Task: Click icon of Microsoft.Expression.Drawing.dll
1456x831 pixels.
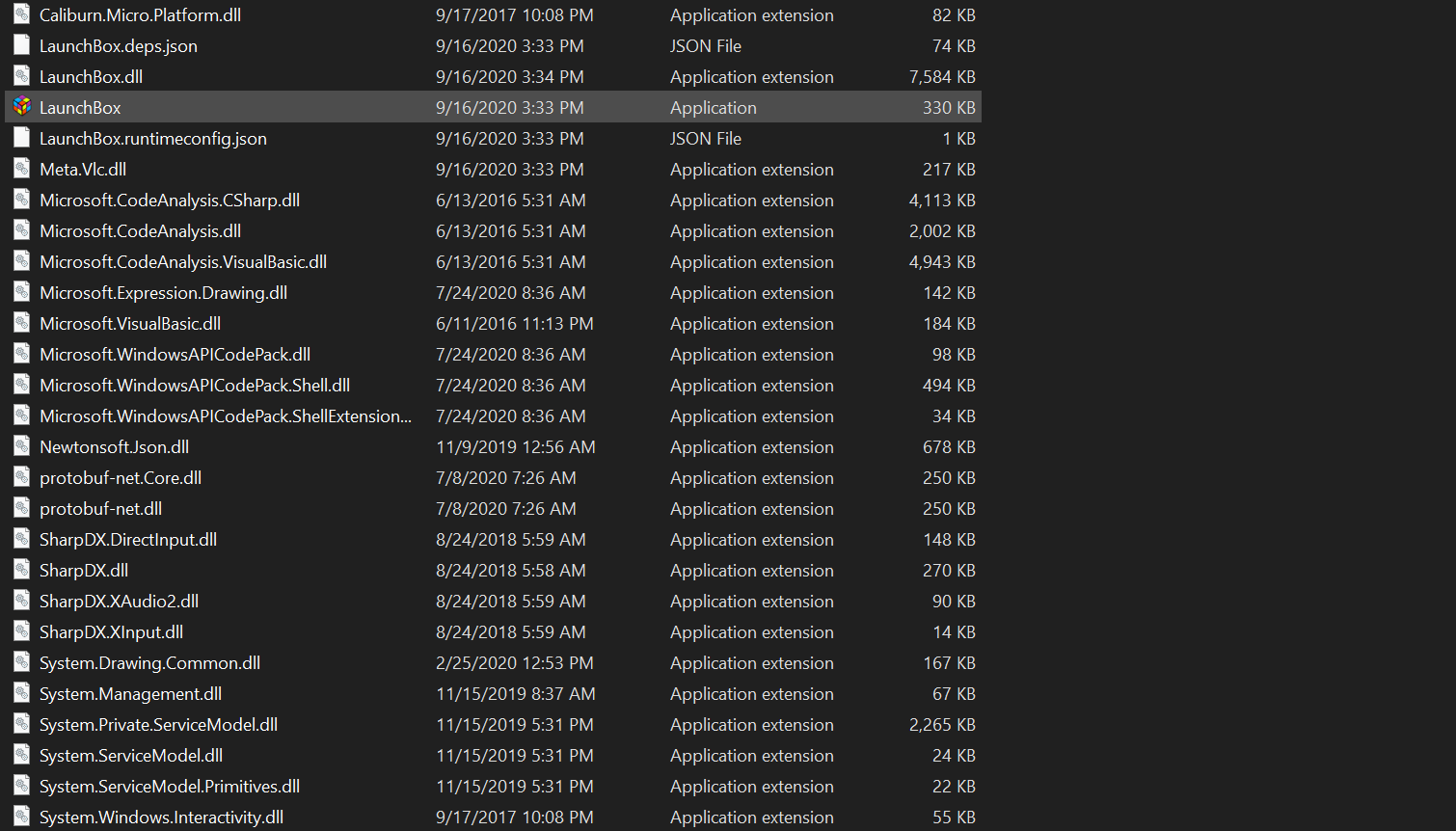Action: 21,292
